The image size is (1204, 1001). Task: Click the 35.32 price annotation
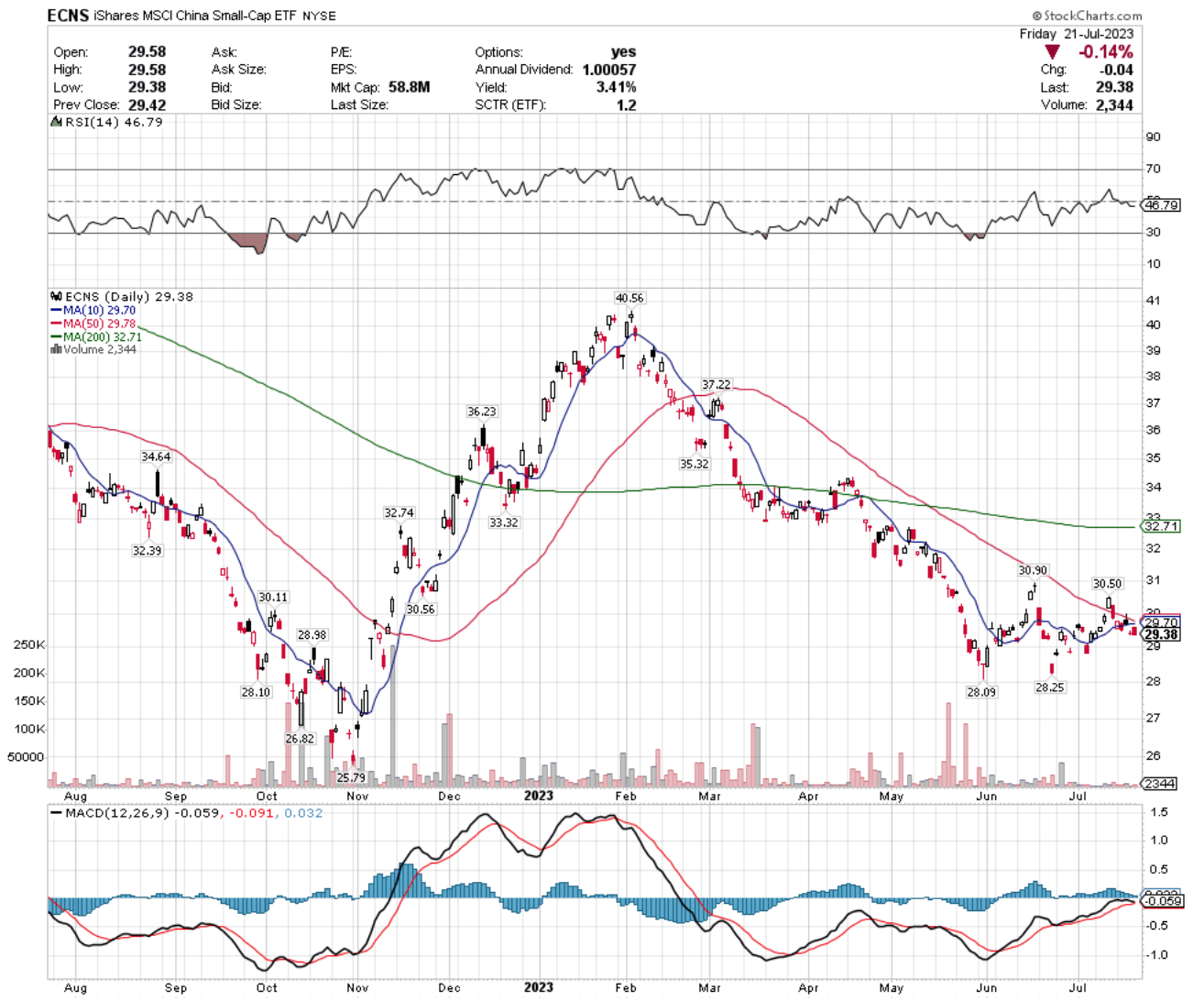(x=695, y=464)
